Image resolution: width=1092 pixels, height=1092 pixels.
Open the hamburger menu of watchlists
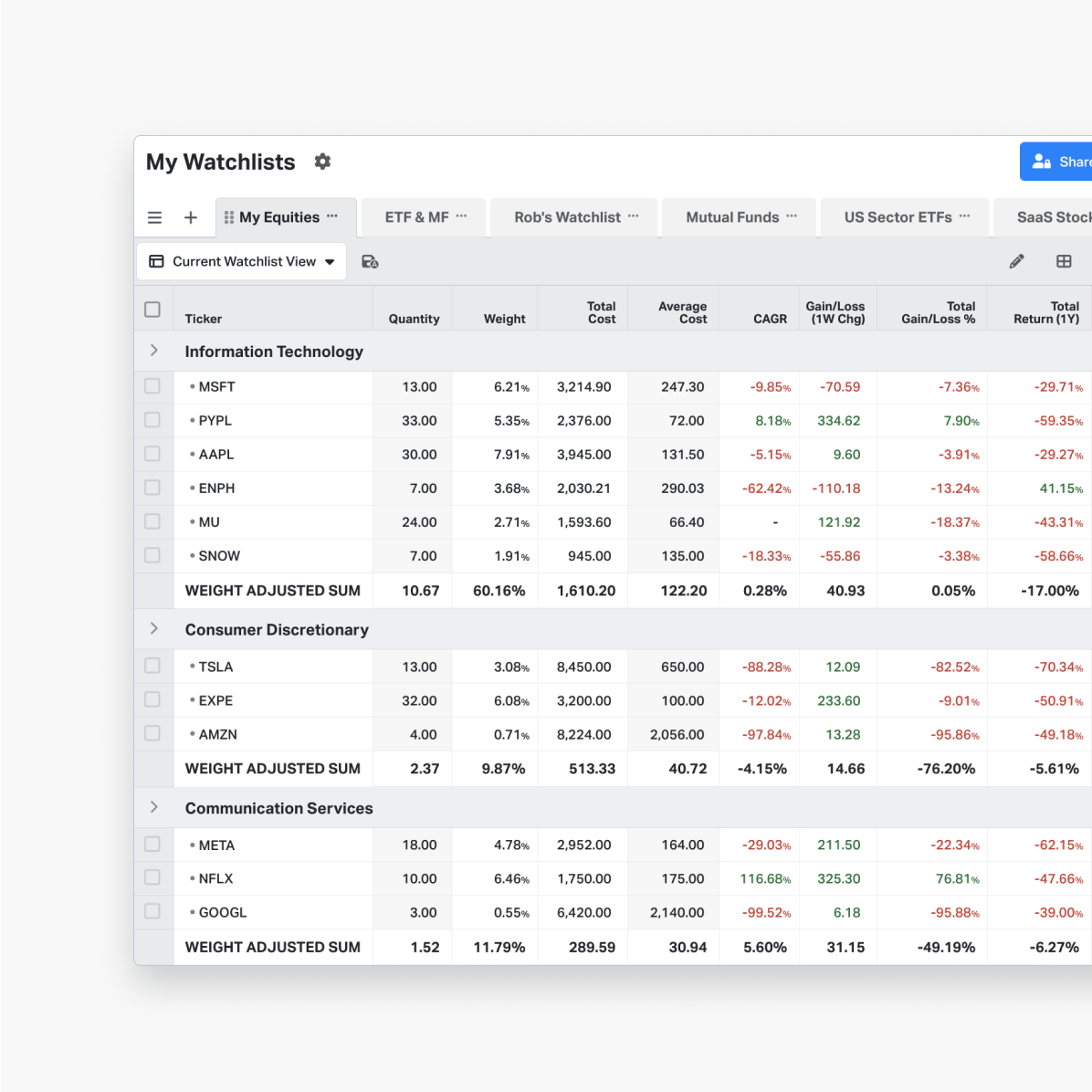(x=154, y=218)
